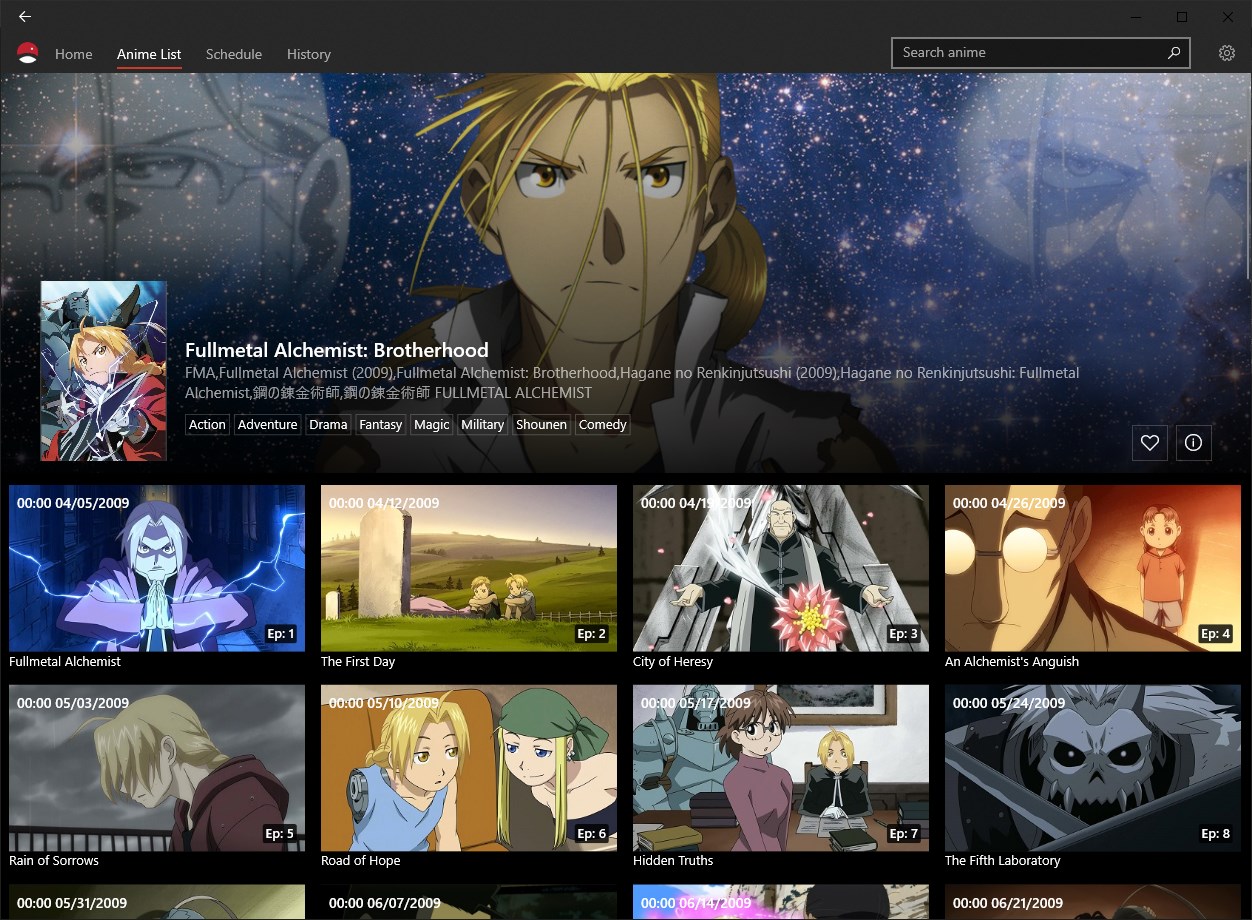Play episode 2 The First Day
Viewport: 1252px width, 920px height.
tap(469, 568)
